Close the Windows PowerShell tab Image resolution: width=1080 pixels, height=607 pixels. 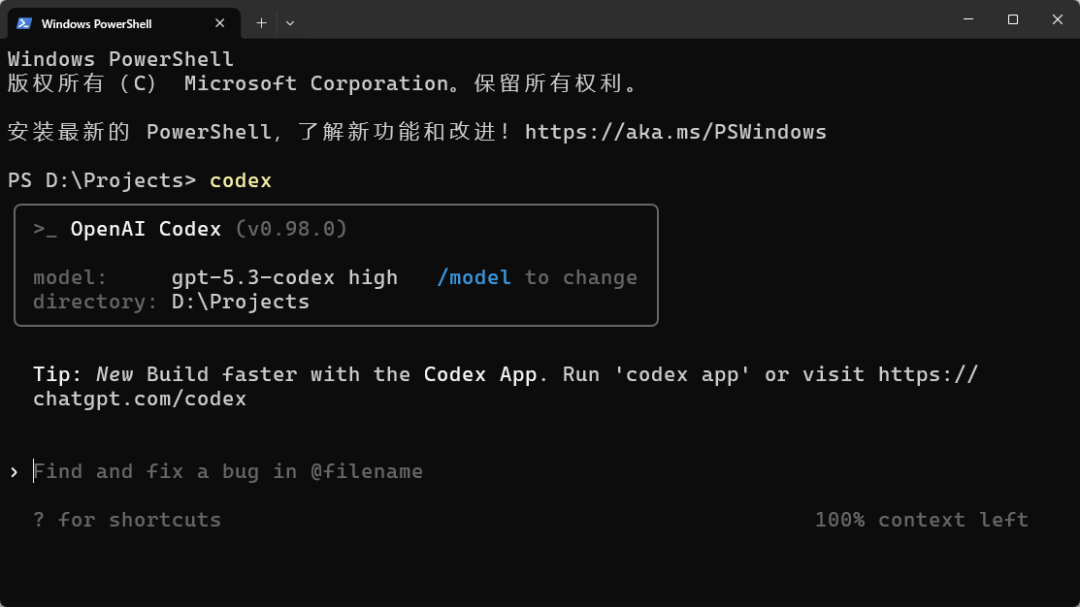[220, 22]
